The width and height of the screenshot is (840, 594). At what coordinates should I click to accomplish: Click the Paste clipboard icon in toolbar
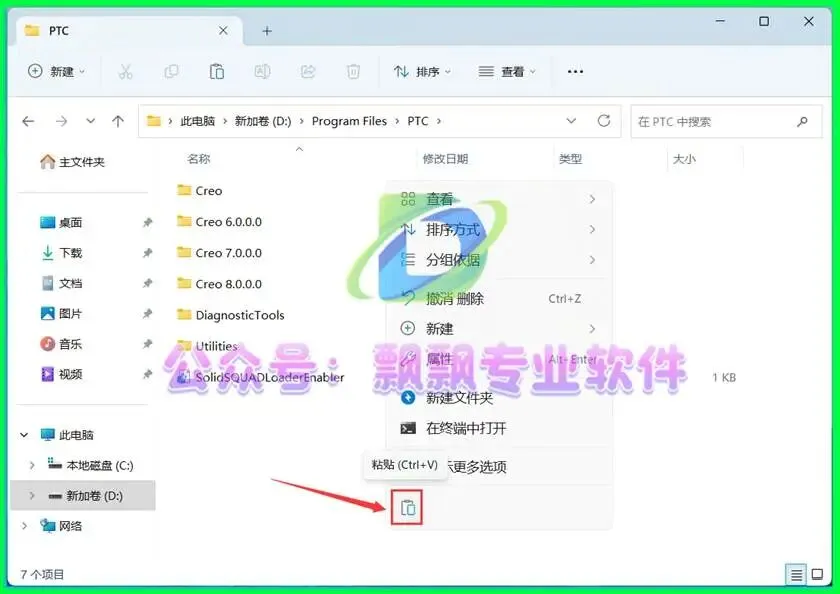click(x=216, y=71)
